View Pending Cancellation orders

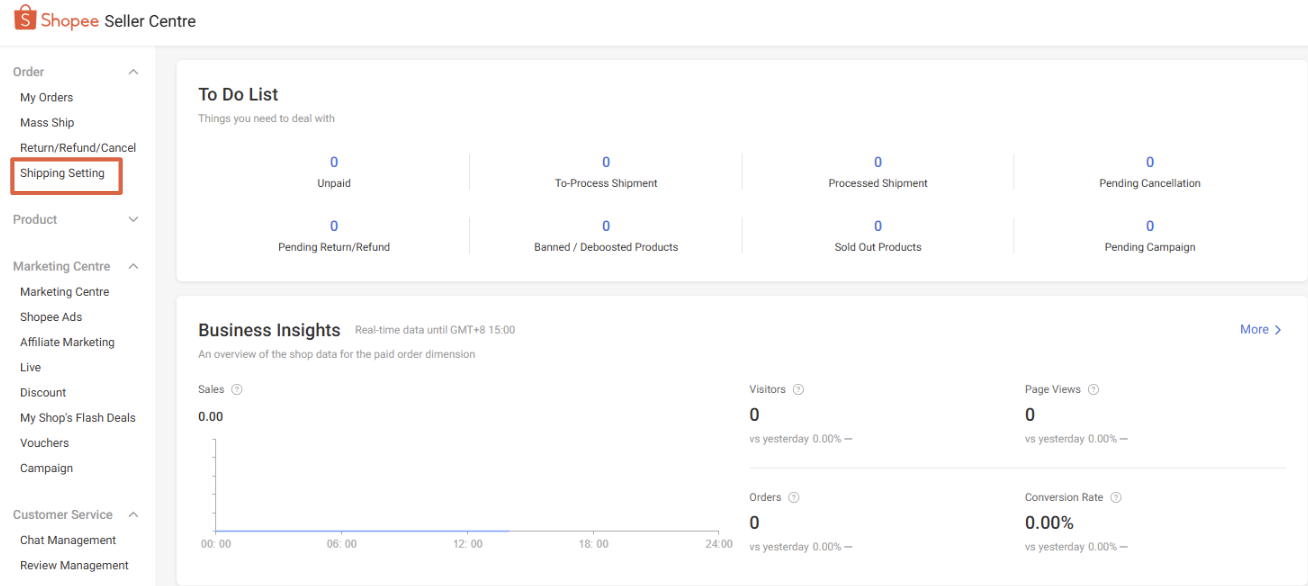[1150, 172]
